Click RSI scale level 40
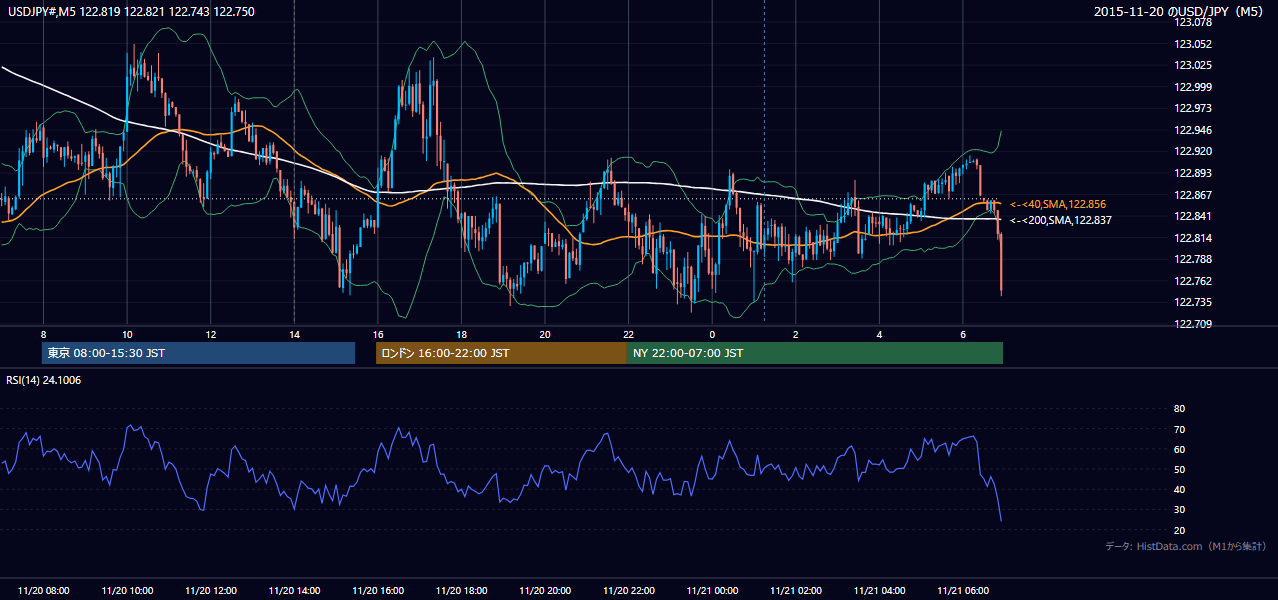Screen dimensions: 1278x600 pyautogui.click(x=1179, y=489)
